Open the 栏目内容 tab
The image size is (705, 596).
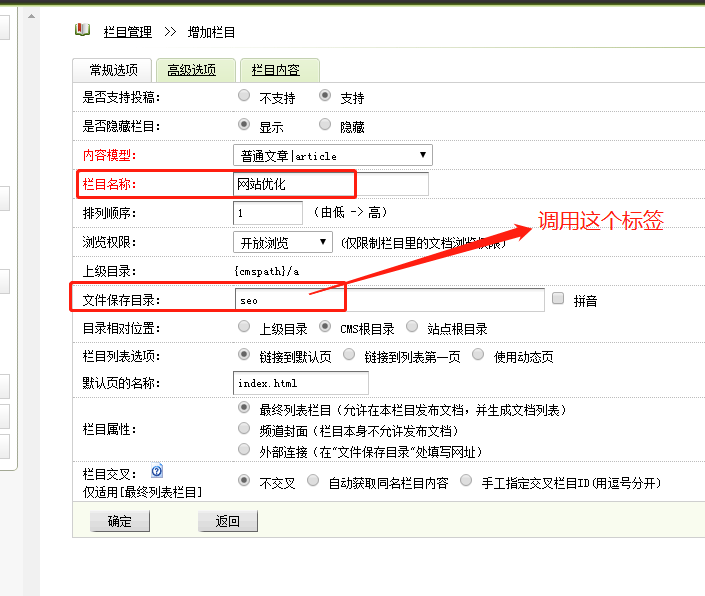(282, 70)
